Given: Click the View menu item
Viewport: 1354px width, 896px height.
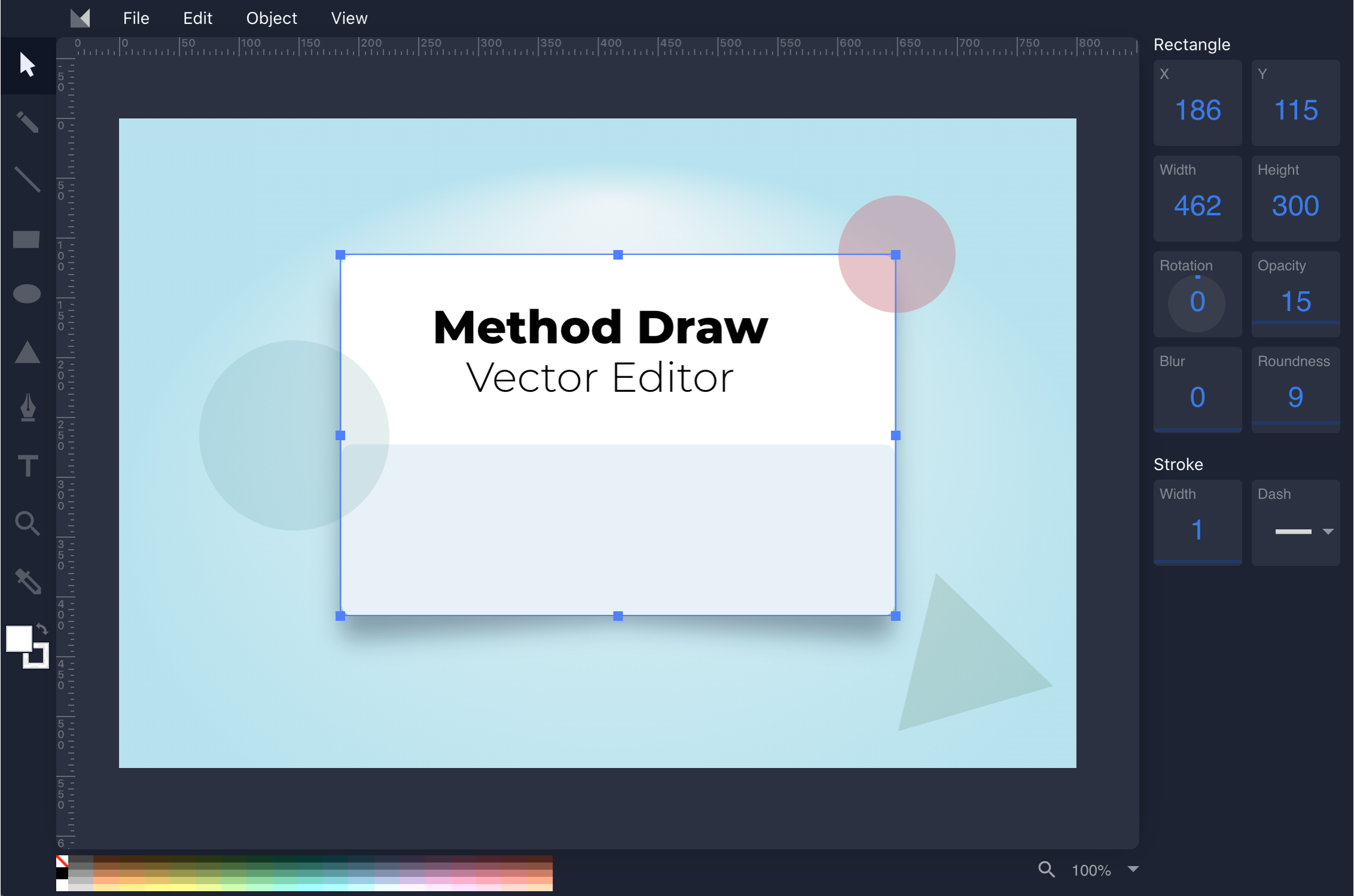Looking at the screenshot, I should pos(349,18).
